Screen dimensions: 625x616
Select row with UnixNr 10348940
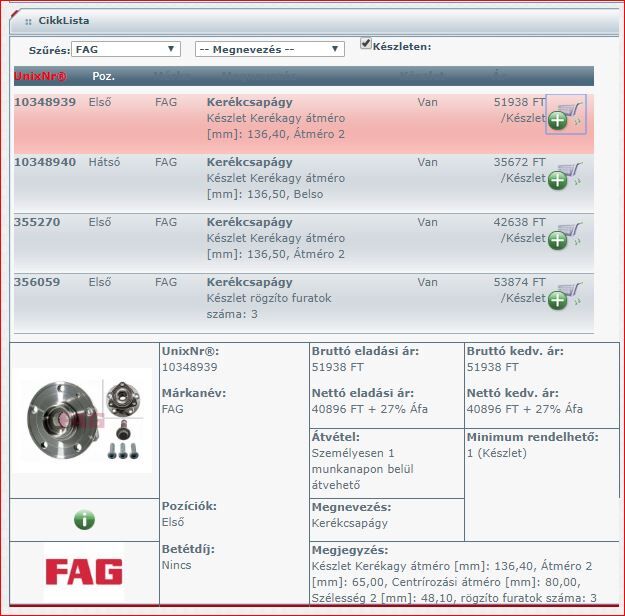[304, 183]
